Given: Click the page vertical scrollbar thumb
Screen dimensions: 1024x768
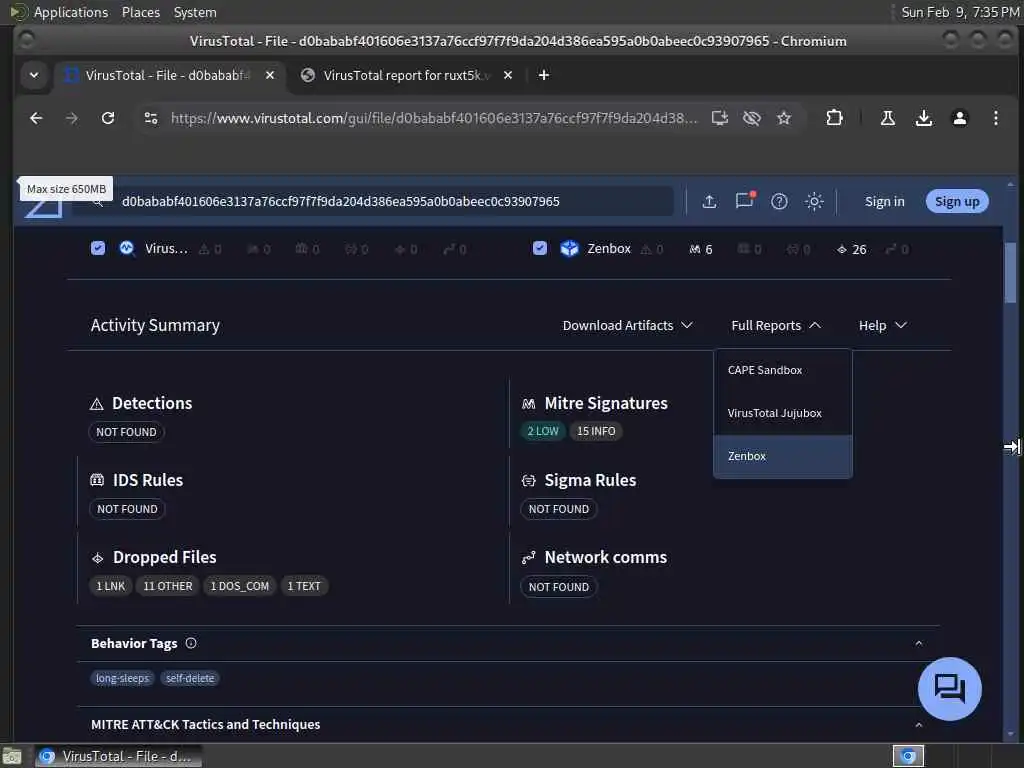Looking at the screenshot, I should coord(1010,272).
